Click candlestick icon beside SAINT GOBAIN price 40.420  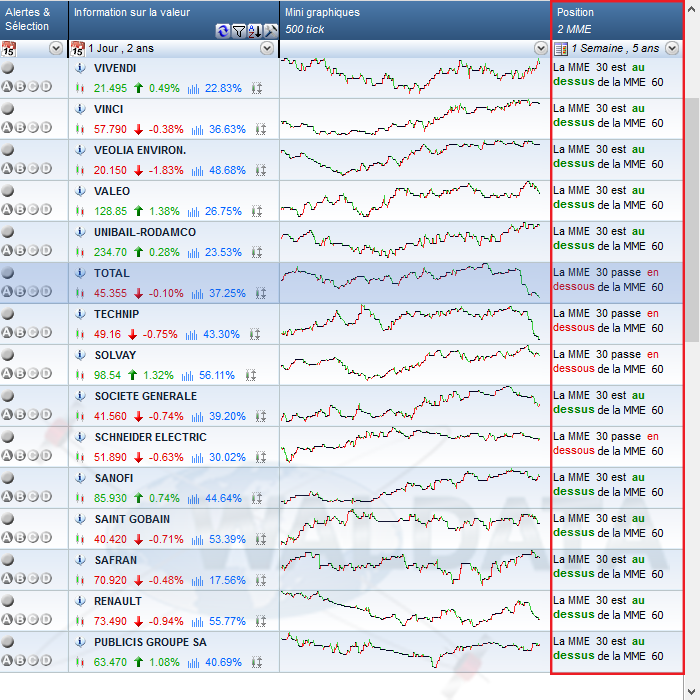(x=80, y=539)
